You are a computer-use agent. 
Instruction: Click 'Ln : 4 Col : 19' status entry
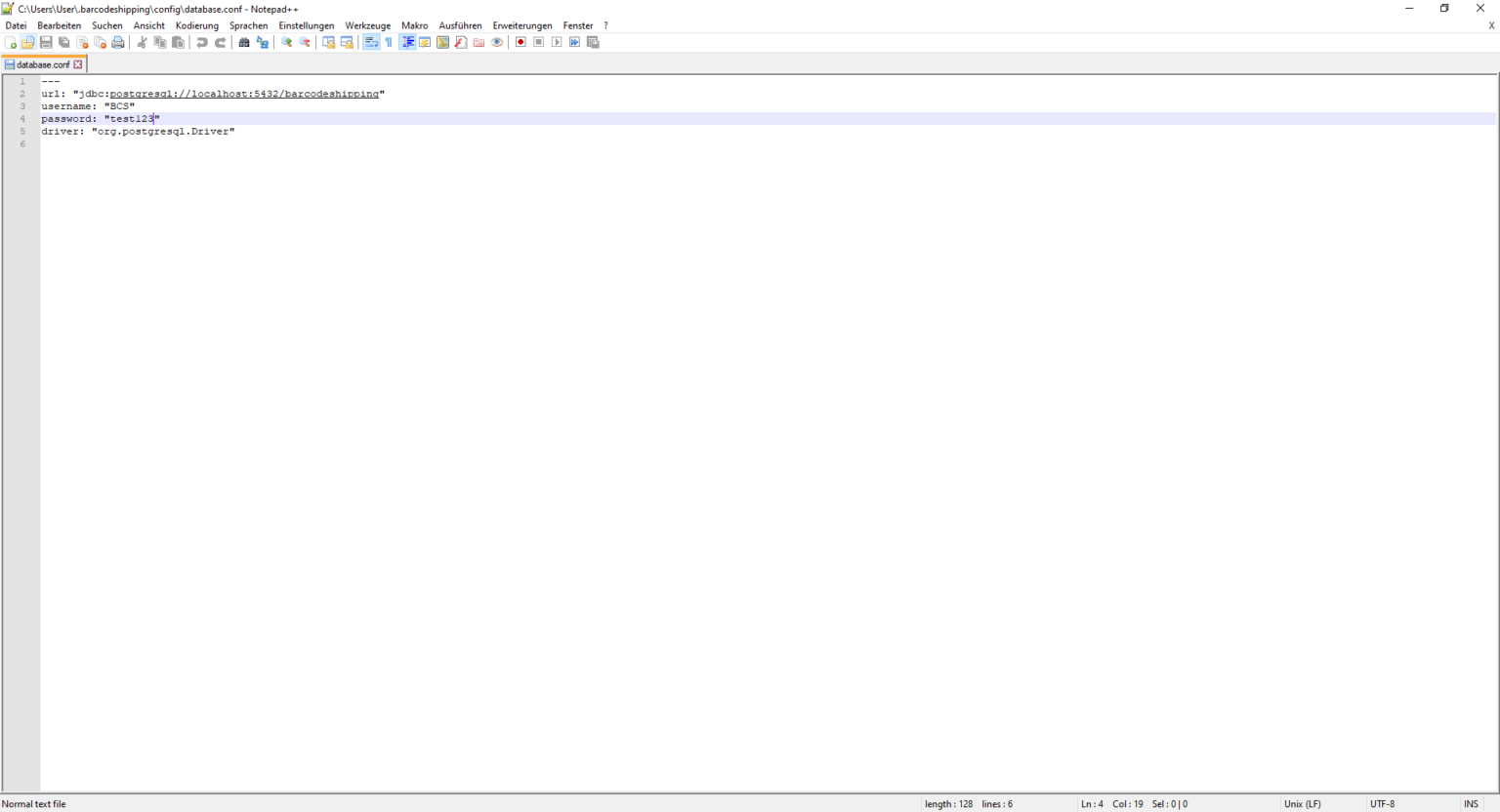click(x=1112, y=804)
